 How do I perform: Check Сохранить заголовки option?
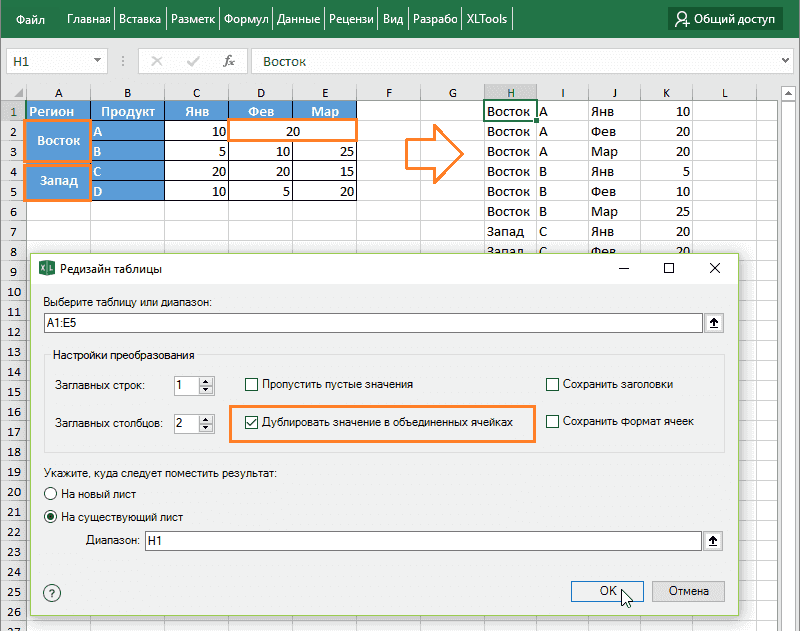point(553,384)
